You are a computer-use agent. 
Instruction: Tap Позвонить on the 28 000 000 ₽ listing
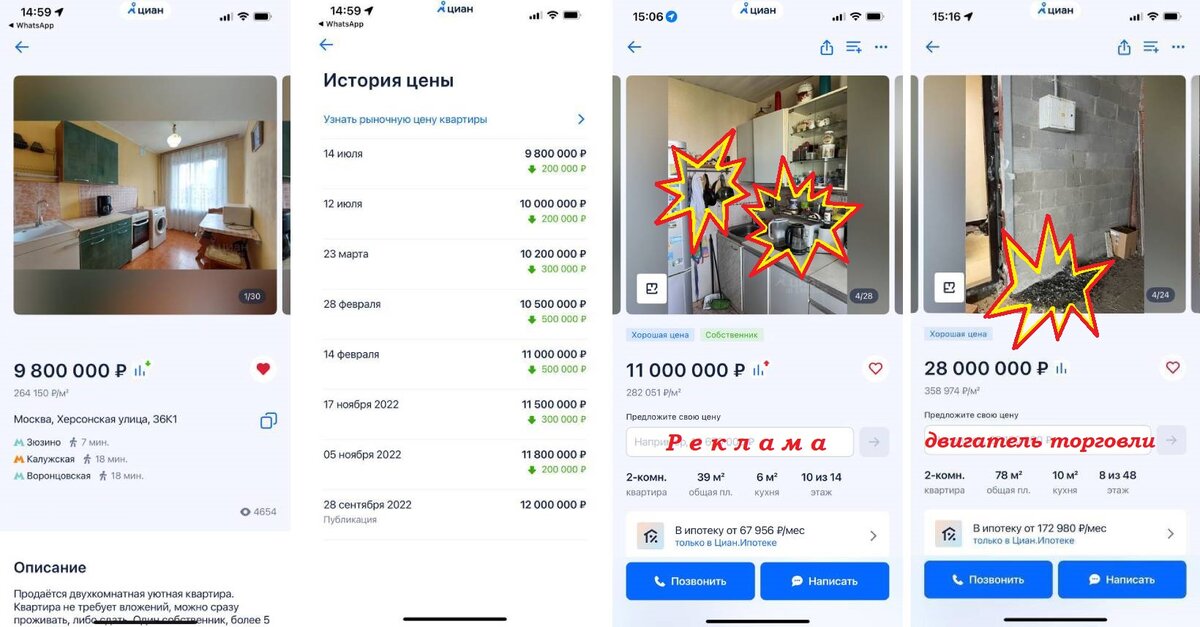pyautogui.click(x=988, y=579)
